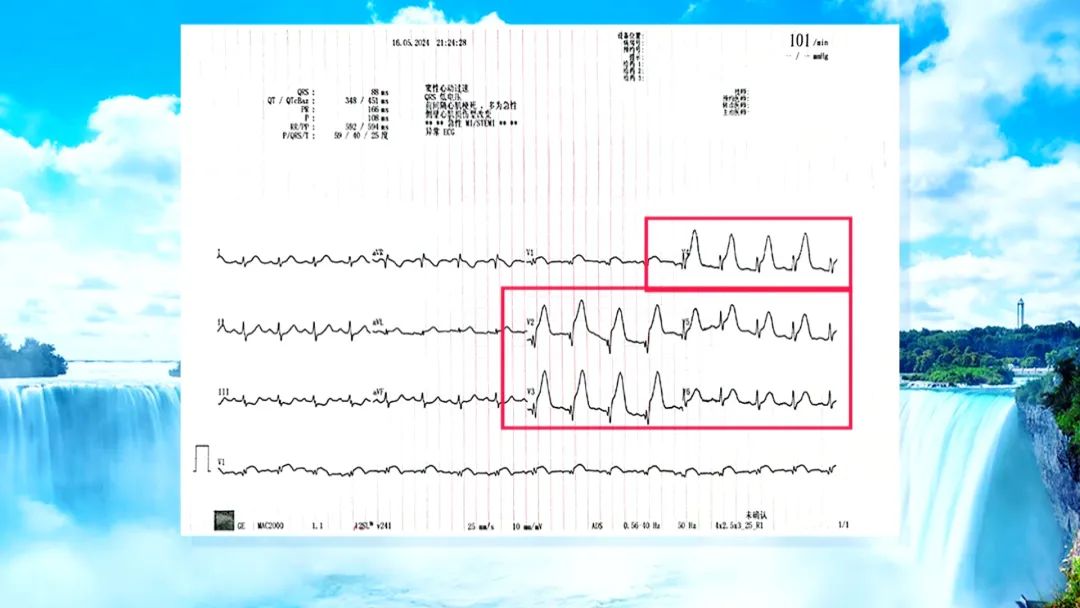Click the lighthouse tower on the right
This screenshot has height=608, width=1080.
pos(1020,314)
